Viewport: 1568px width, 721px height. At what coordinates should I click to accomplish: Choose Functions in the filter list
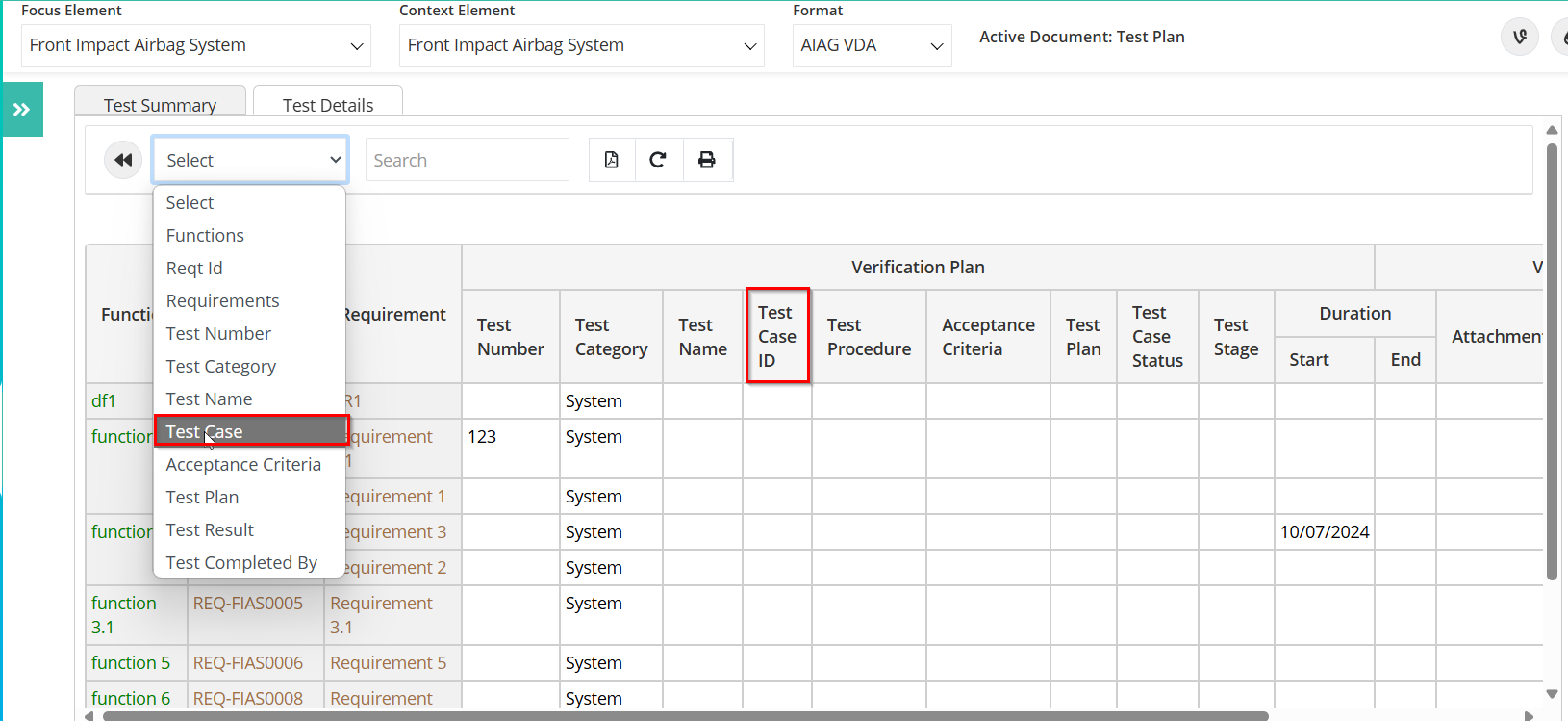click(249, 236)
